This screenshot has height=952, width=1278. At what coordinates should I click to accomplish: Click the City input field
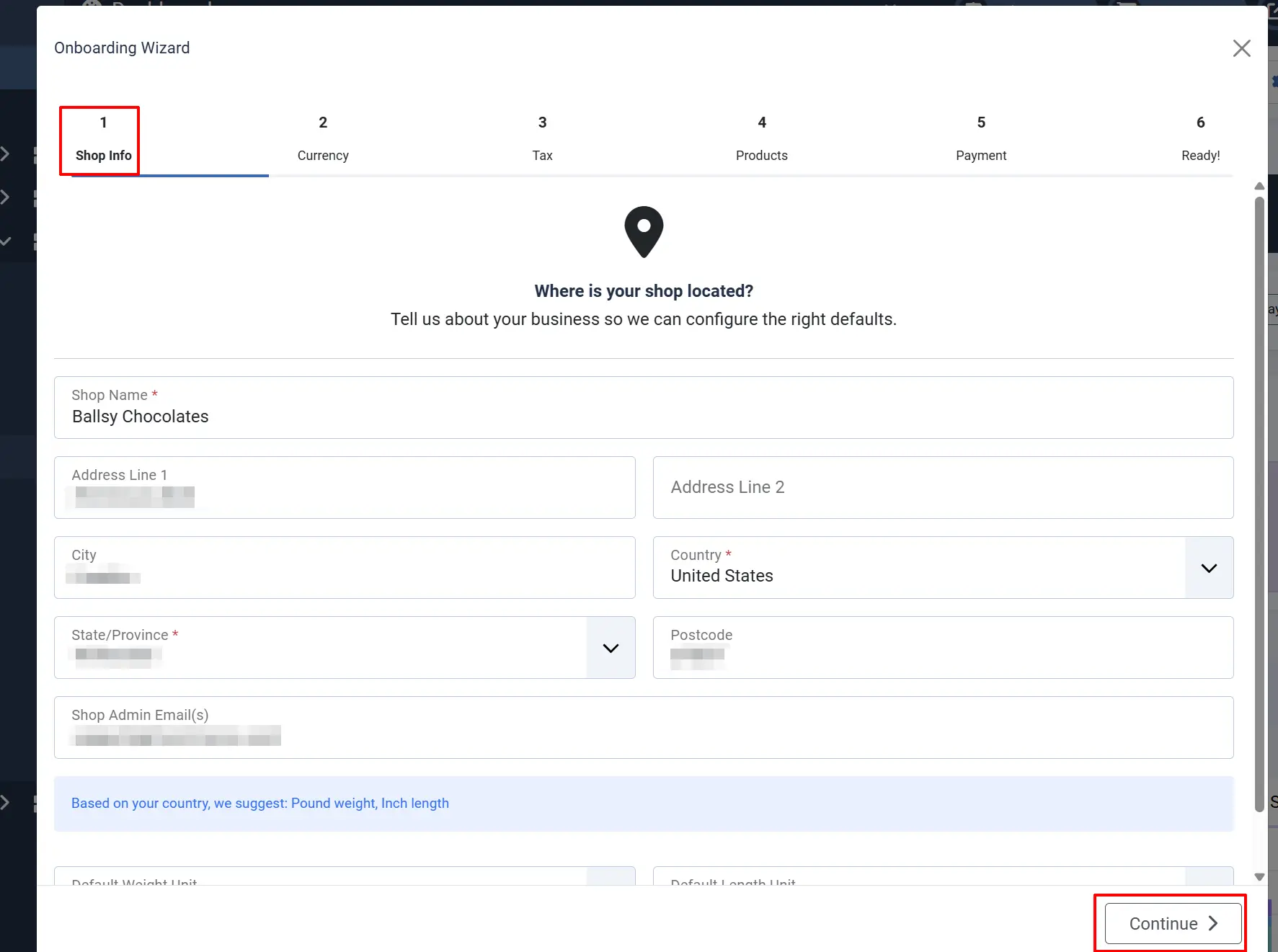(x=345, y=567)
